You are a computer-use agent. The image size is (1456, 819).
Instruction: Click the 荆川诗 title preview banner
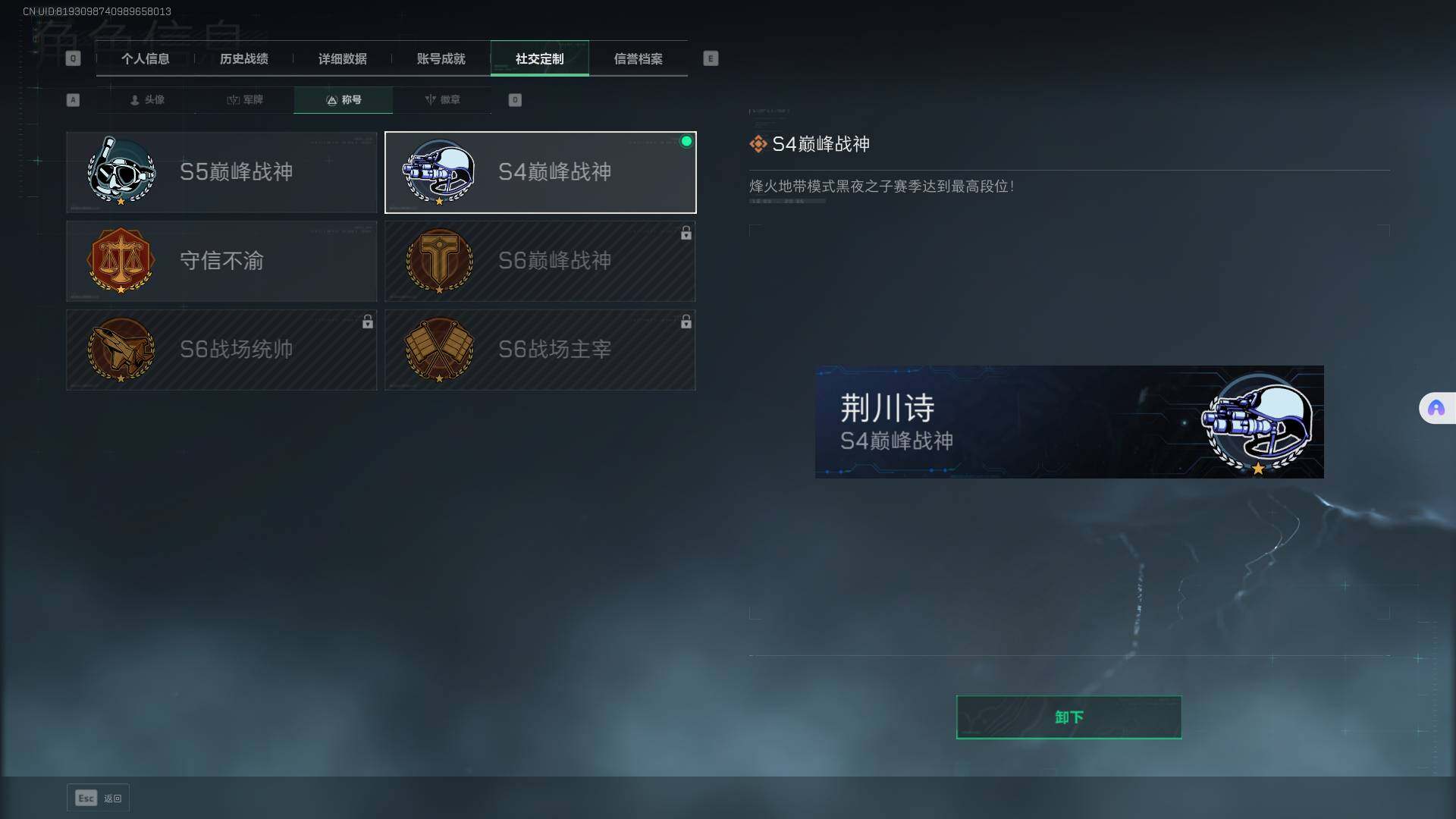[1069, 422]
